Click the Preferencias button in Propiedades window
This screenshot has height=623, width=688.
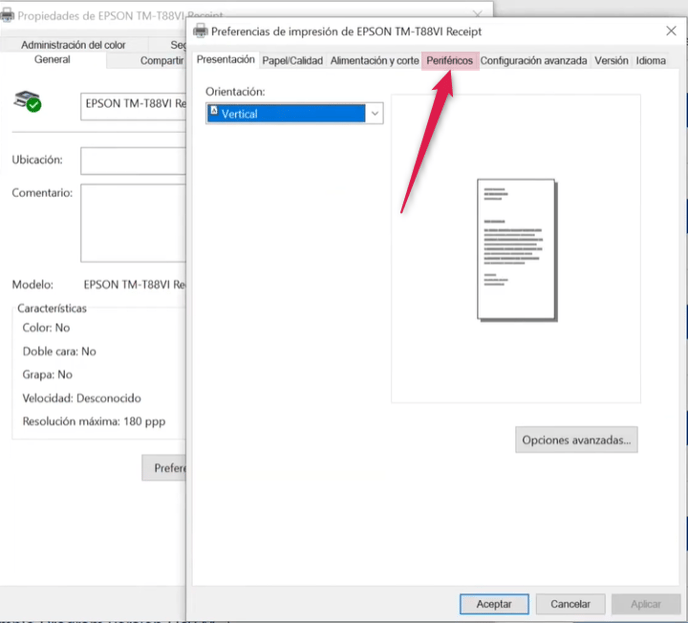pyautogui.click(x=164, y=468)
